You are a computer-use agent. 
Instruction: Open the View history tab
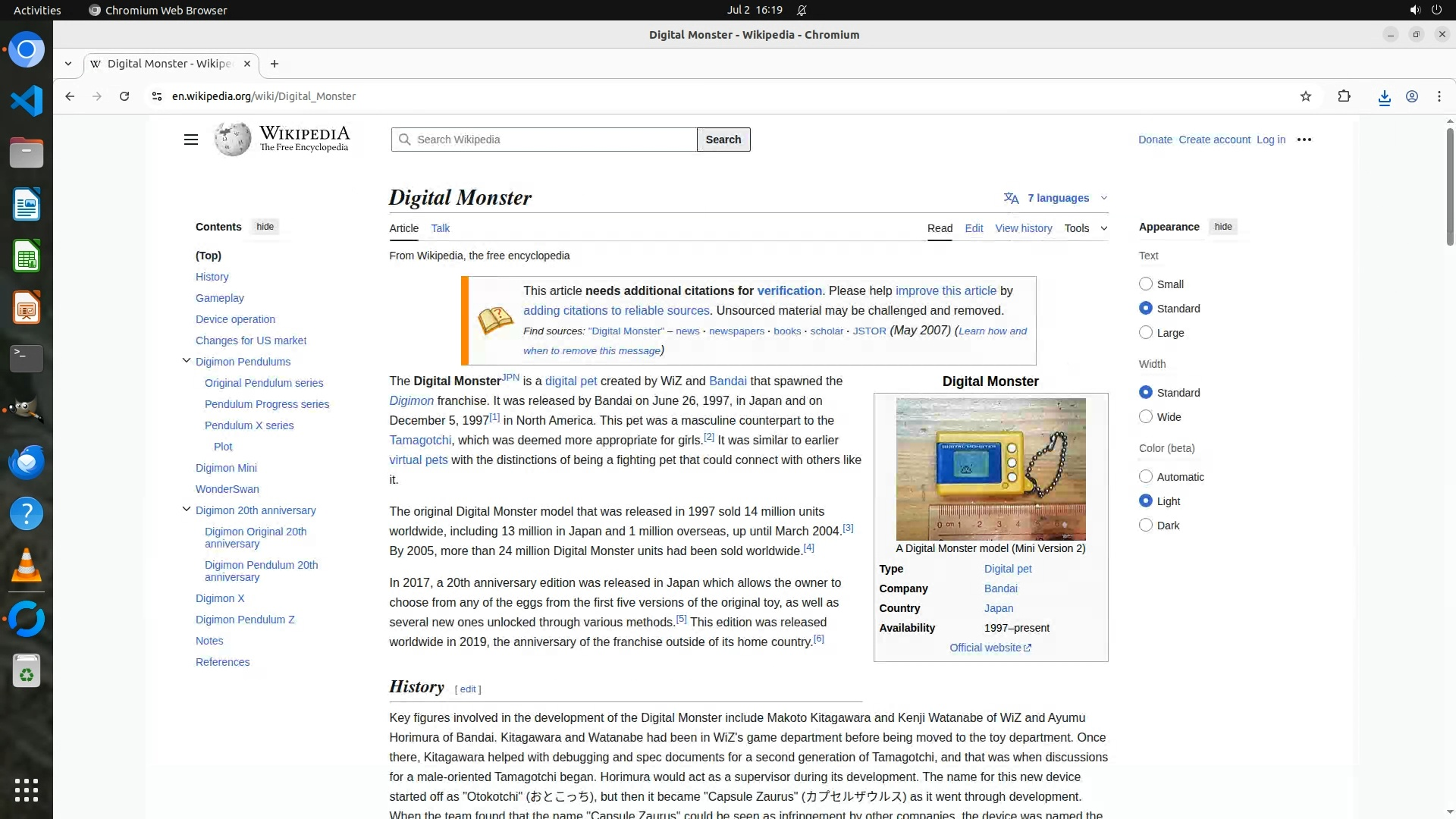(x=1023, y=228)
